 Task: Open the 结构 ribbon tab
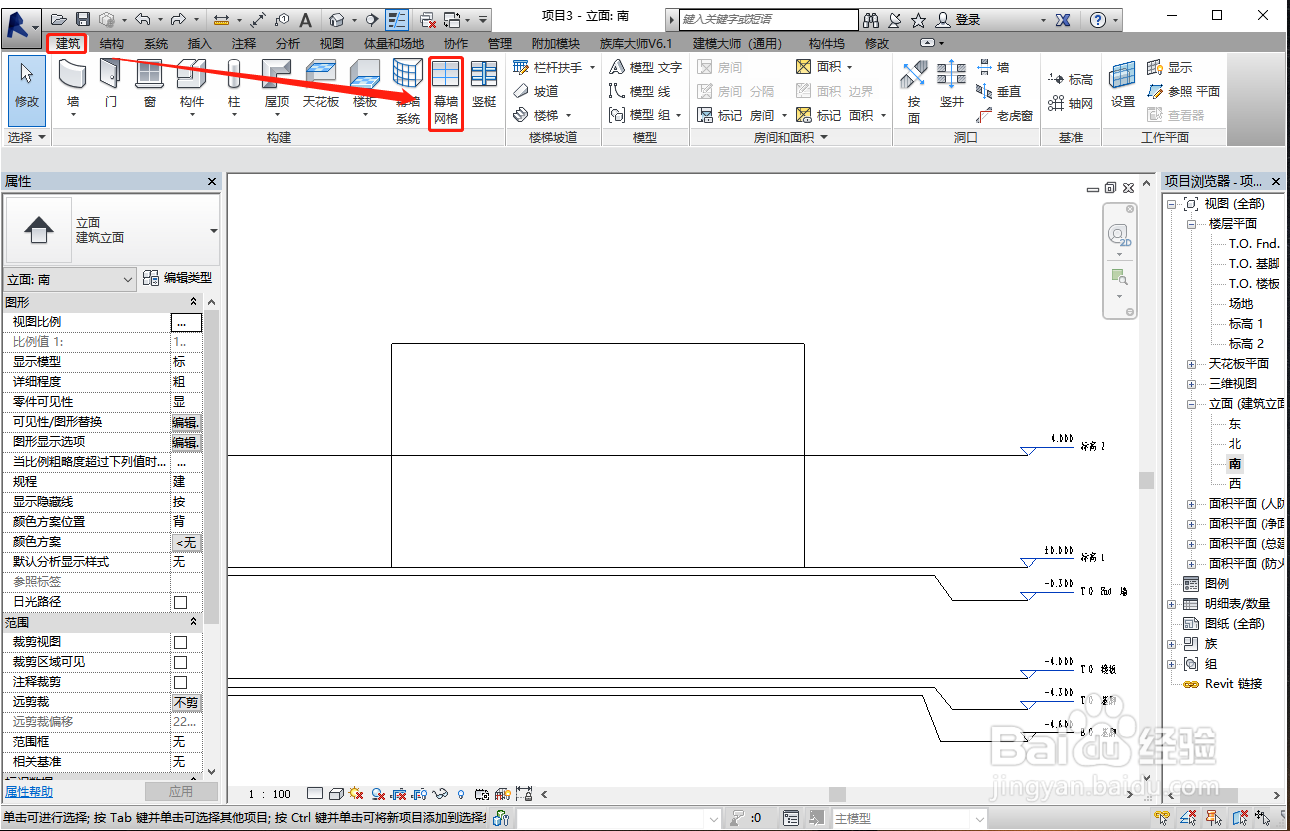(x=112, y=44)
